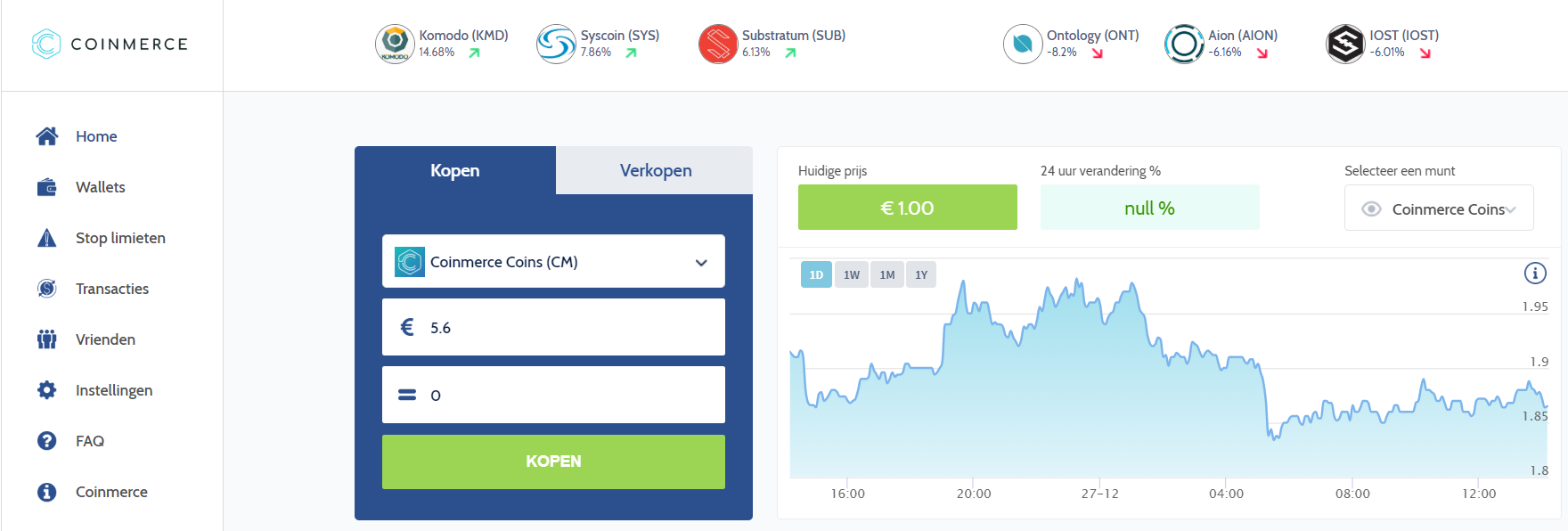Click the Substratum coin logo
The image size is (1568, 531).
point(718,44)
